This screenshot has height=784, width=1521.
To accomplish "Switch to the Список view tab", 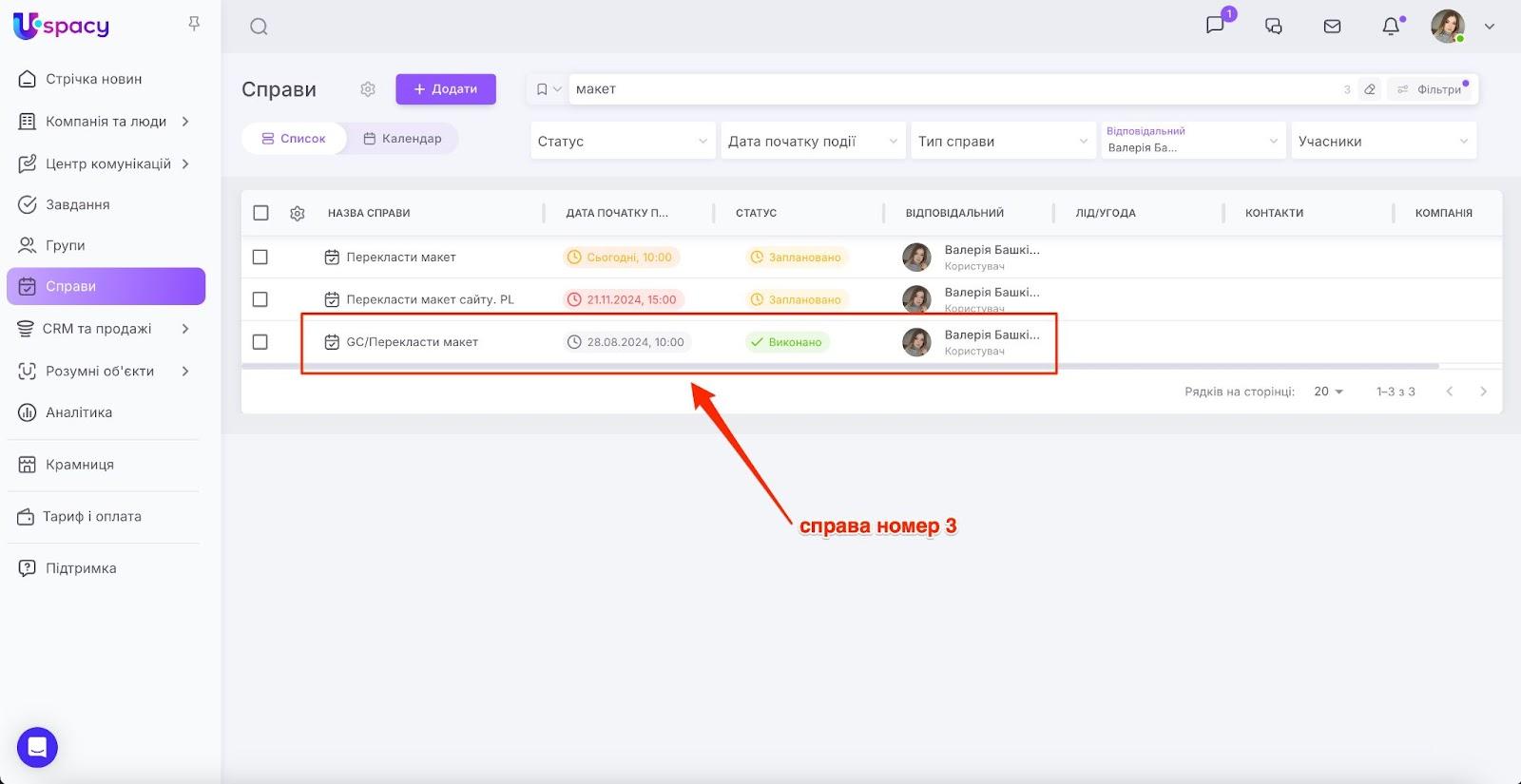I will pyautogui.click(x=294, y=139).
